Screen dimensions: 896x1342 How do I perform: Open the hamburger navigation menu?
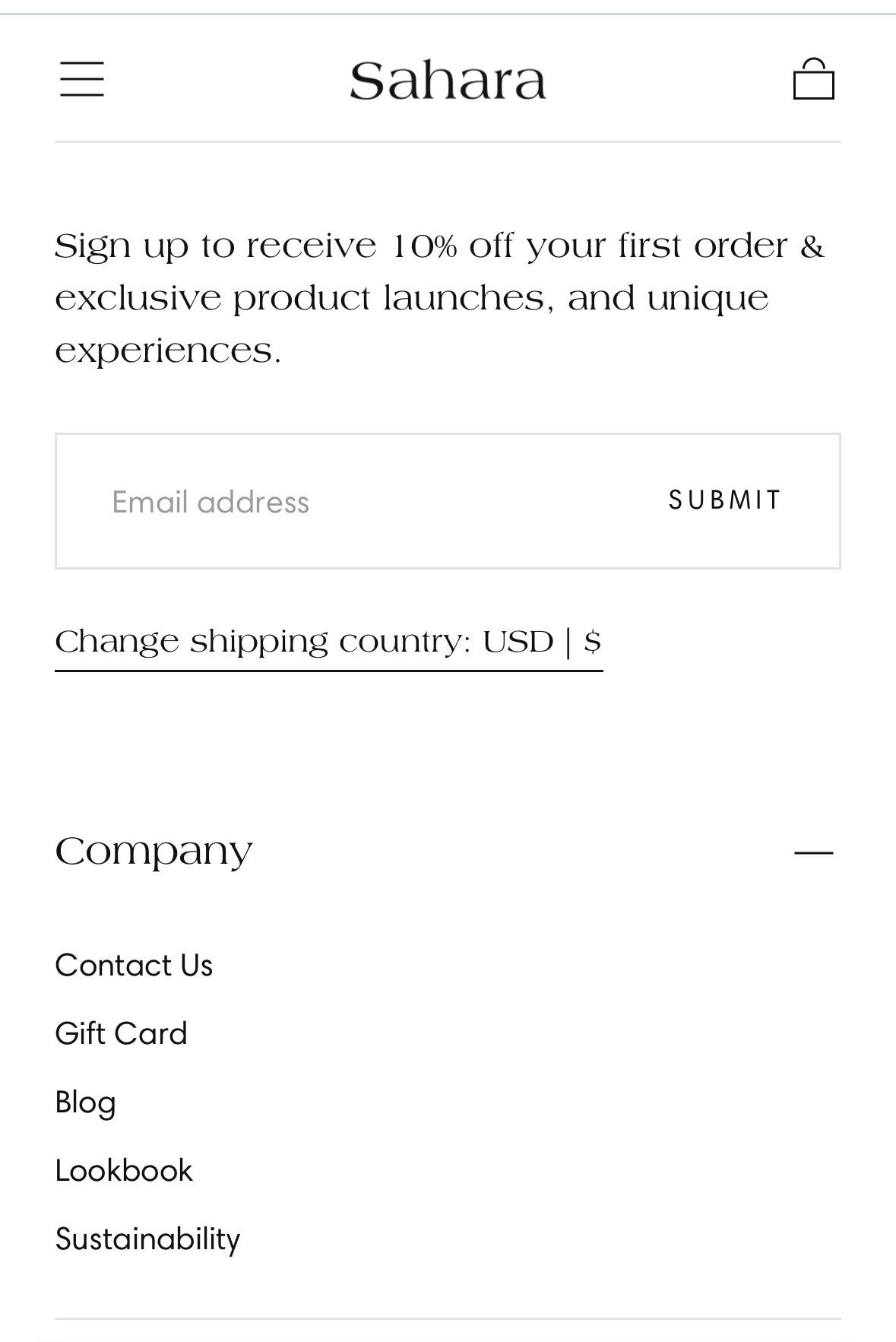click(82, 79)
